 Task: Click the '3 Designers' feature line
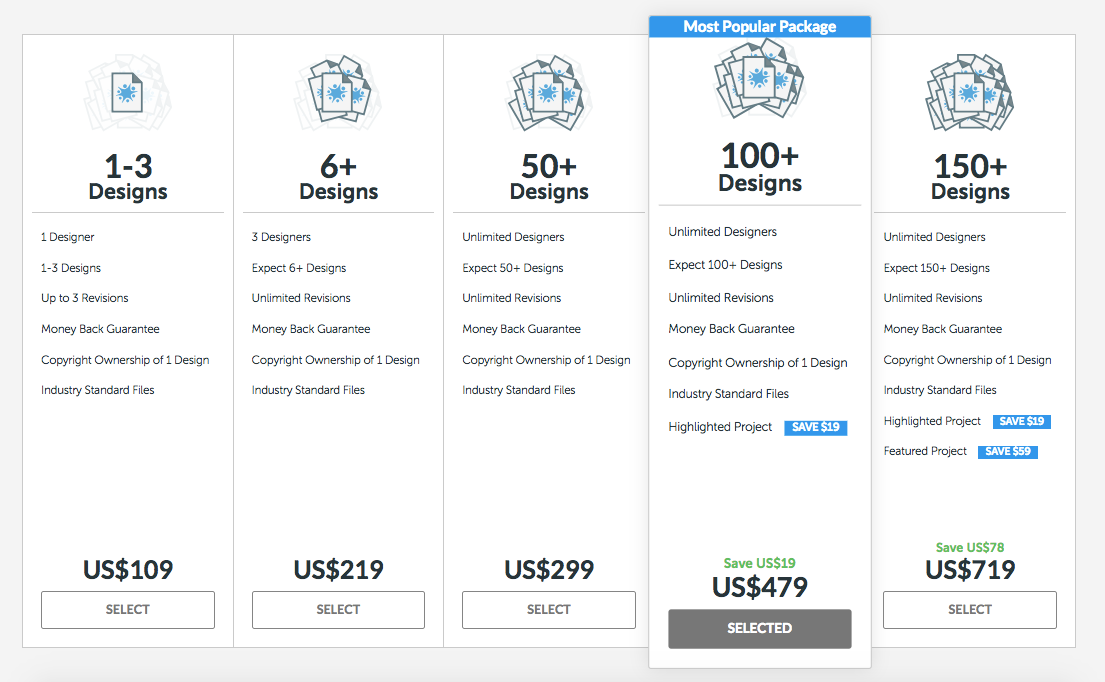tap(281, 237)
